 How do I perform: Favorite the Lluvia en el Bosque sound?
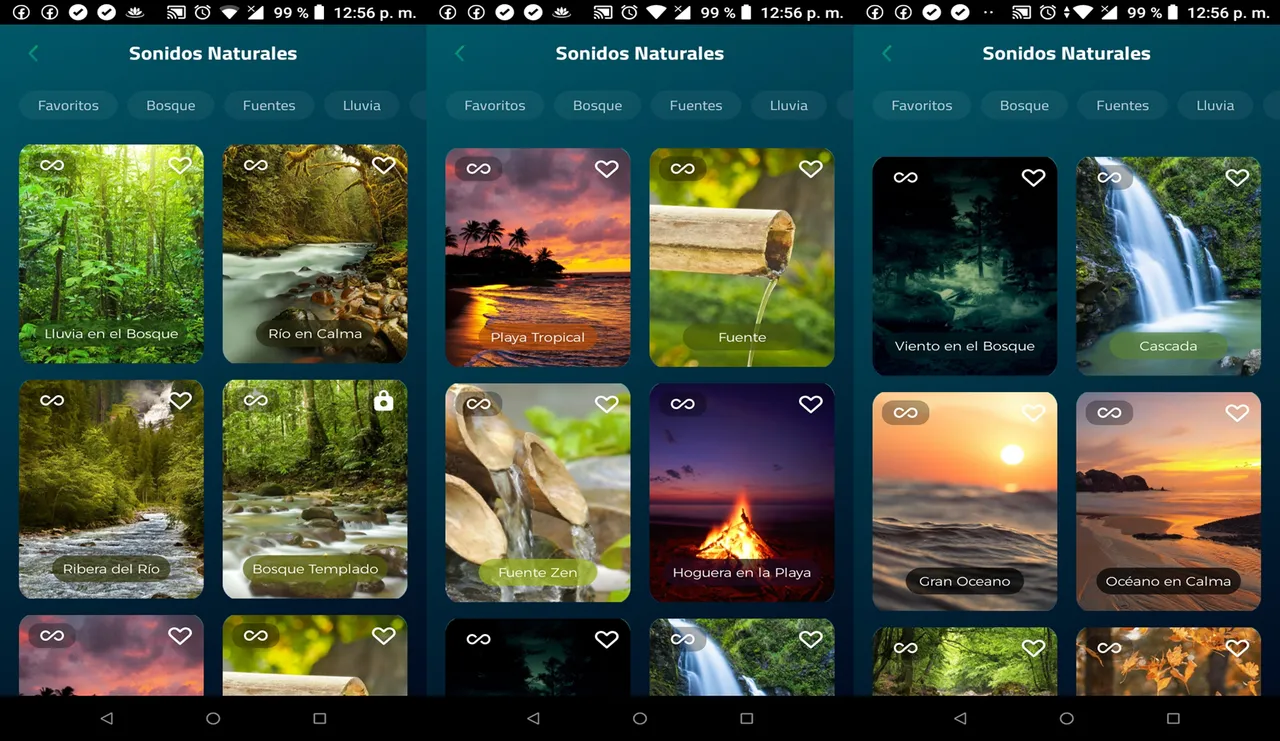(x=180, y=165)
